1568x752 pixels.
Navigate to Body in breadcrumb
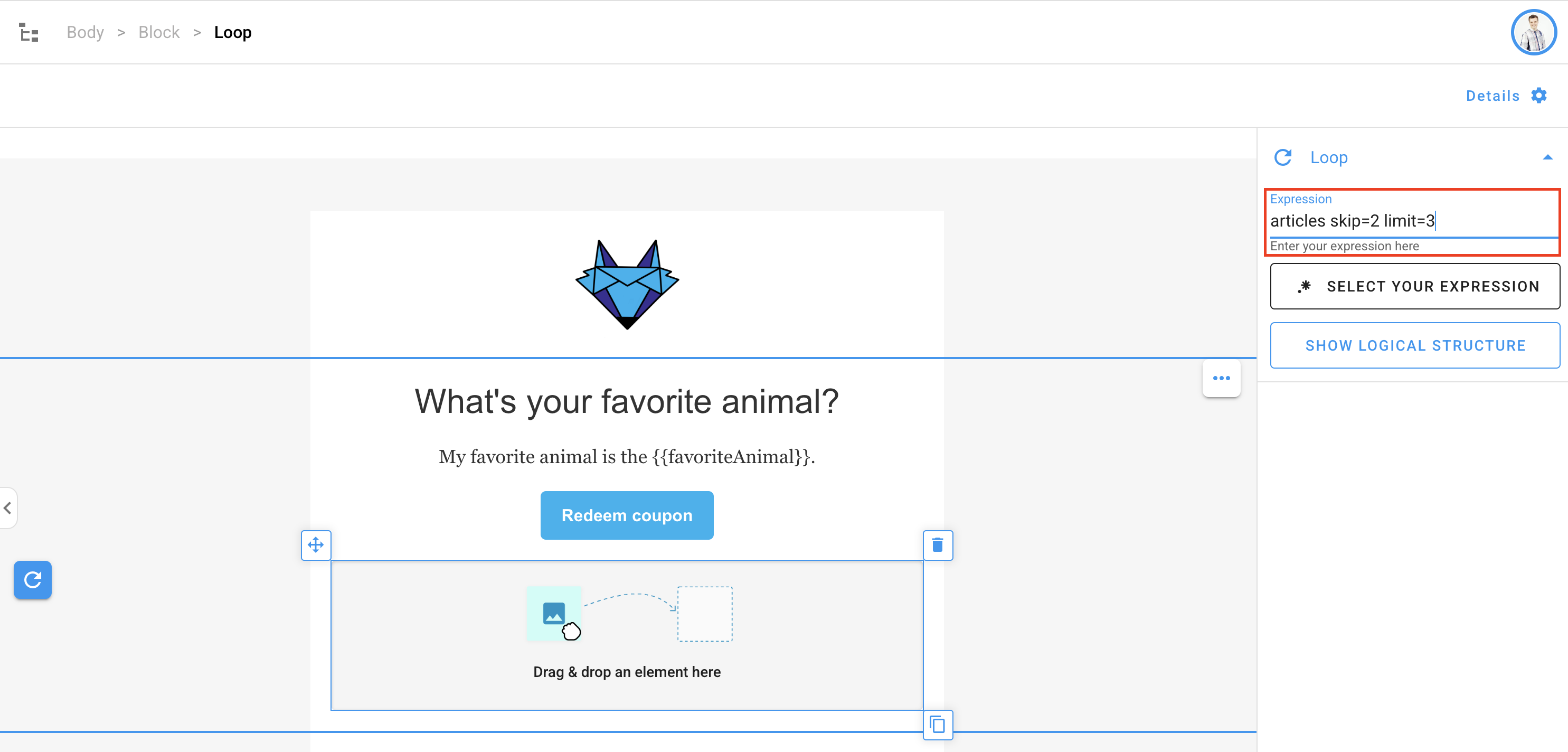pyautogui.click(x=85, y=32)
